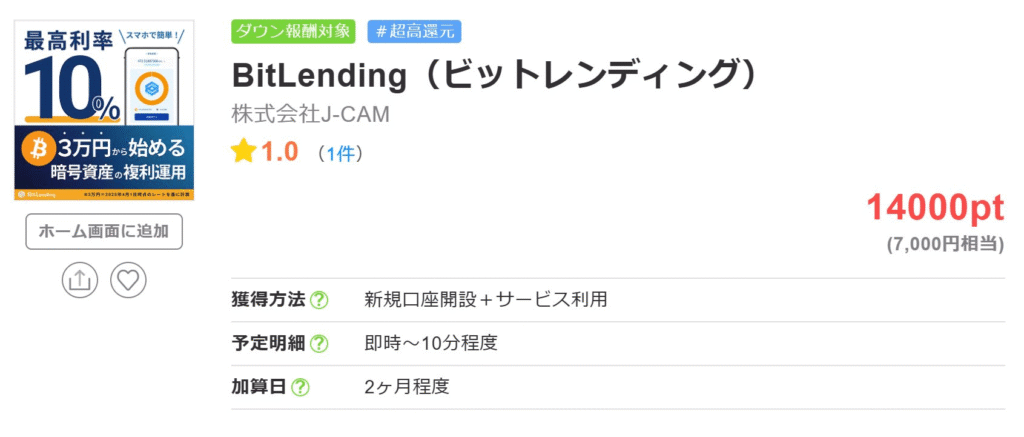Click the 即時～10分程度 value
The image size is (1024, 437).
[431, 343]
